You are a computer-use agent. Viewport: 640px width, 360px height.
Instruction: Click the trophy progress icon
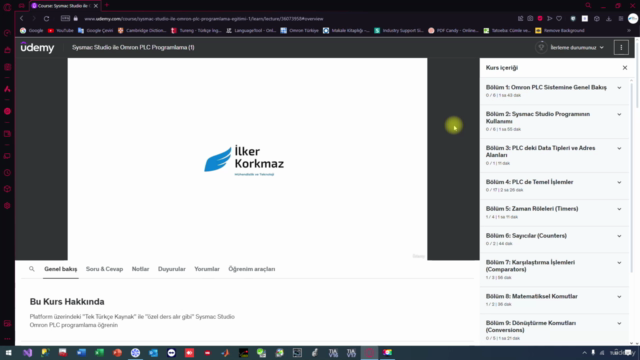coord(541,47)
